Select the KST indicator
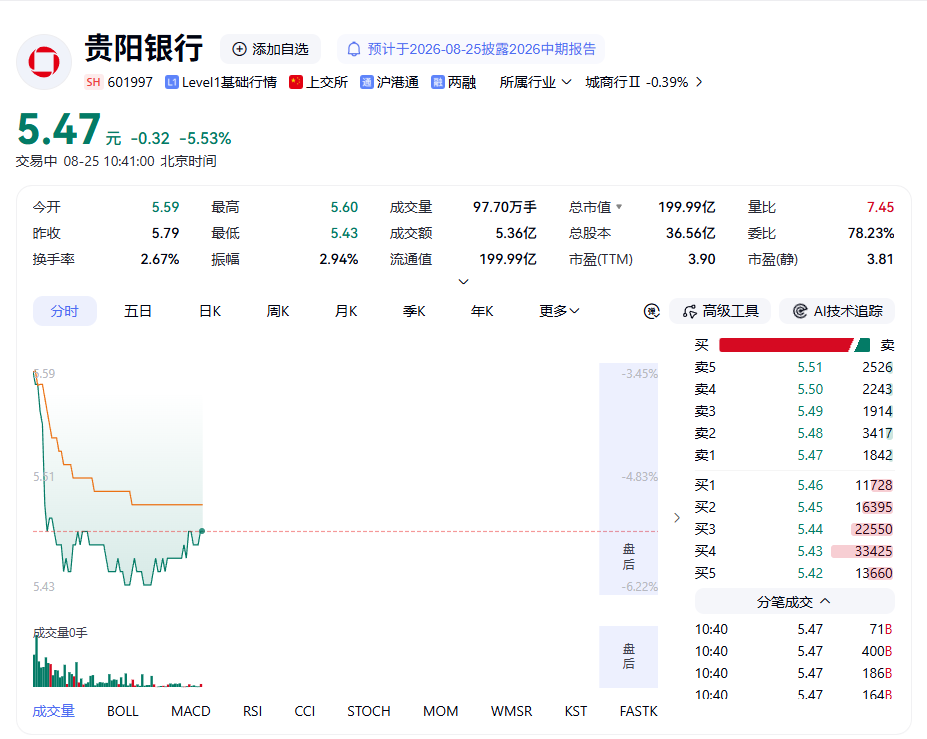Screen dimensions: 927x739 (576, 711)
